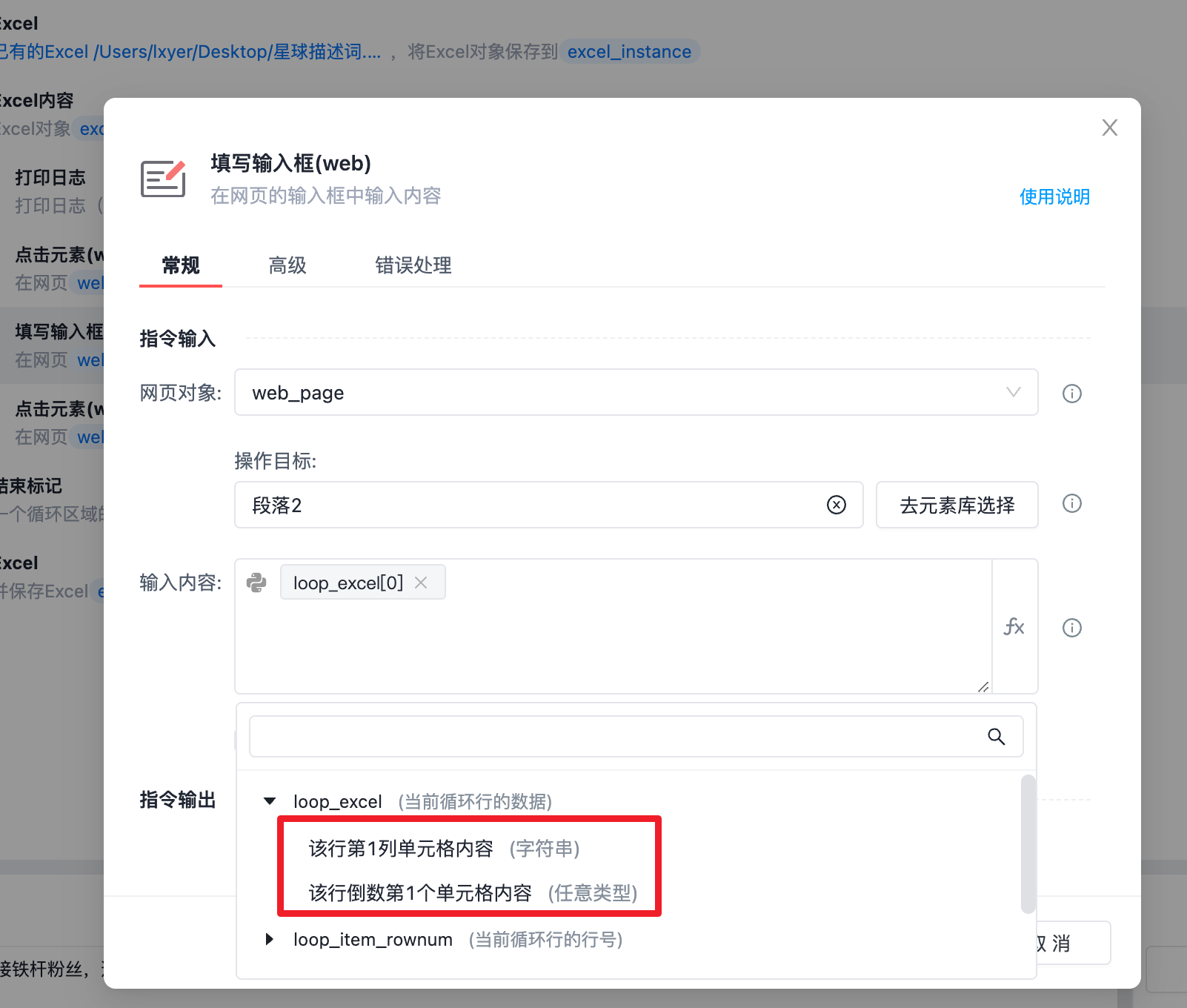Open info tooltip beside 操作目标 field
Screen dimensions: 1187x1008
point(1071,503)
